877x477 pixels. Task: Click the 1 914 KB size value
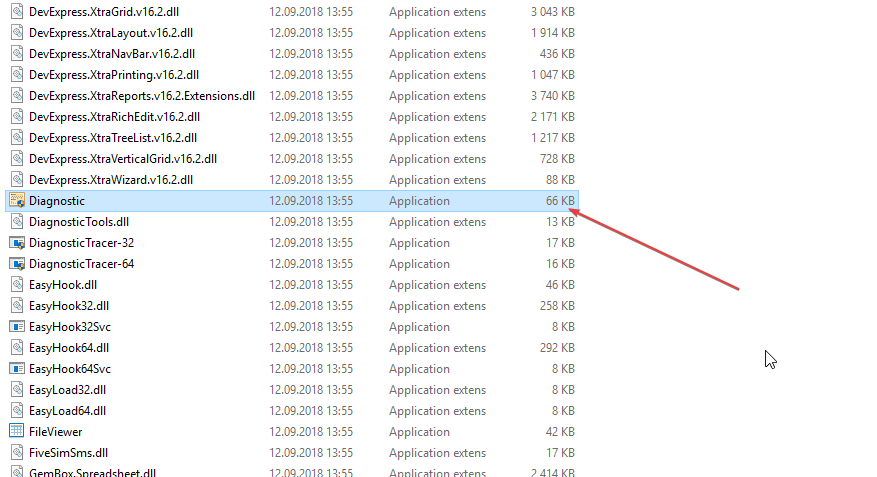553,33
